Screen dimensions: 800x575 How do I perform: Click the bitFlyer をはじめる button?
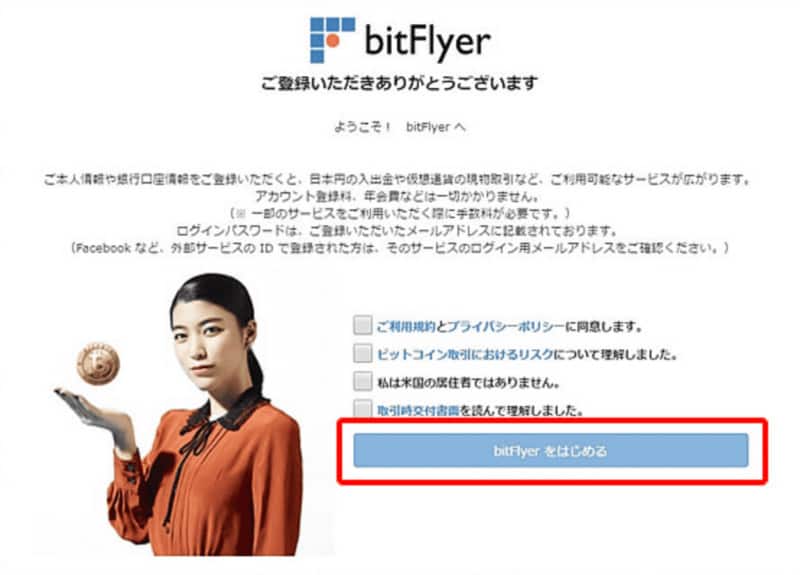[x=551, y=451]
